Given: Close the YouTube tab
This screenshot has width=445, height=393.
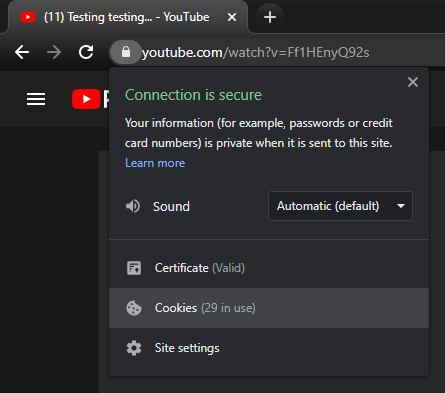Looking at the screenshot, I should pos(232,17).
